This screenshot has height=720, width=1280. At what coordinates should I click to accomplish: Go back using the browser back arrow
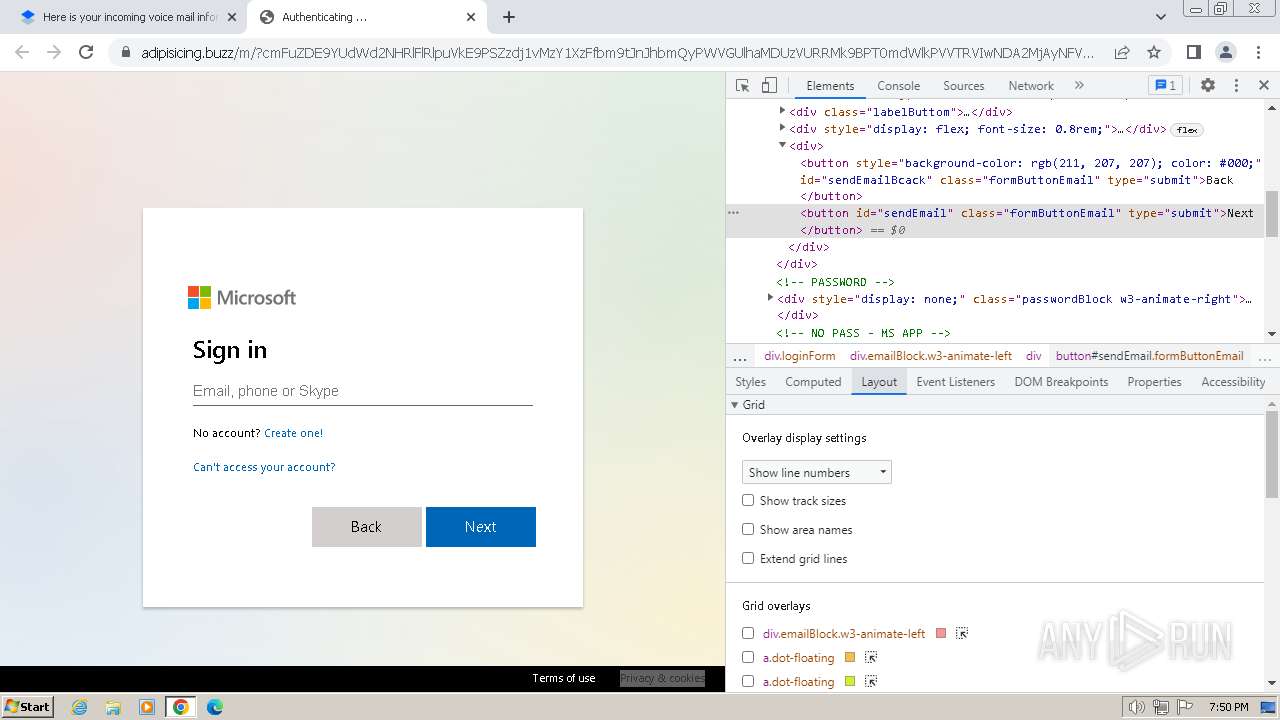pyautogui.click(x=22, y=52)
